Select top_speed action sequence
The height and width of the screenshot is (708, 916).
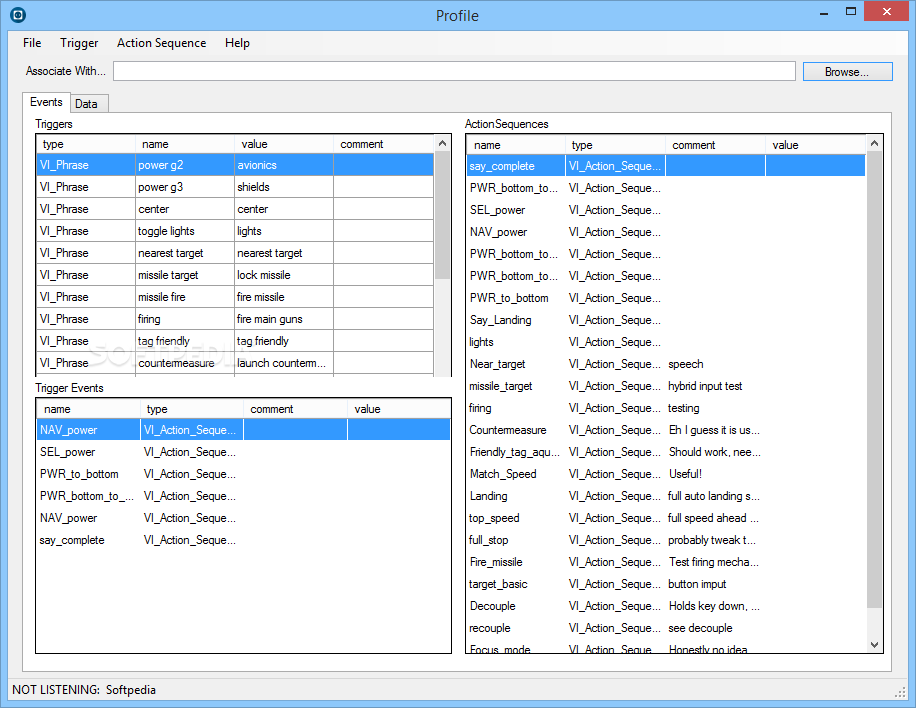click(666, 518)
